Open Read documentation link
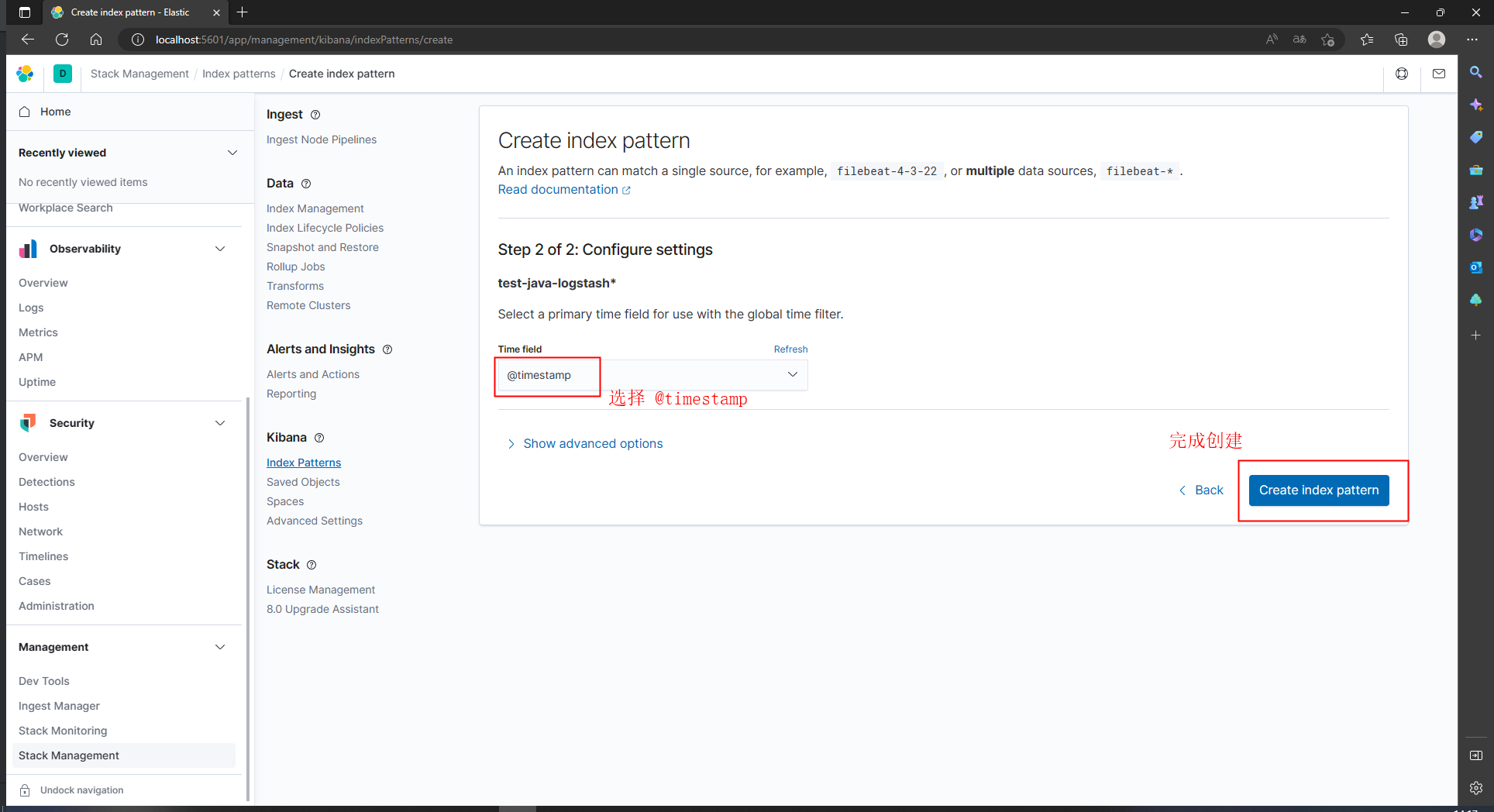The height and width of the screenshot is (812, 1494). (564, 190)
